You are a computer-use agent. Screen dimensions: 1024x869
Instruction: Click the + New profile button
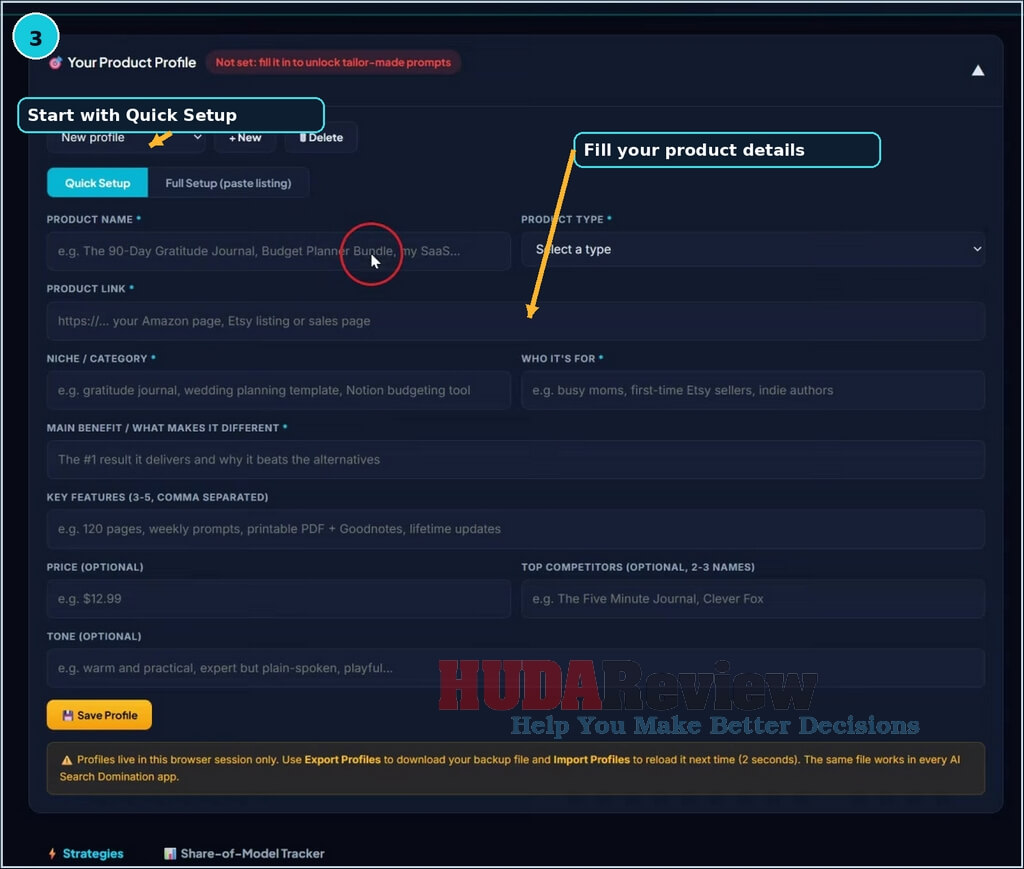[245, 138]
